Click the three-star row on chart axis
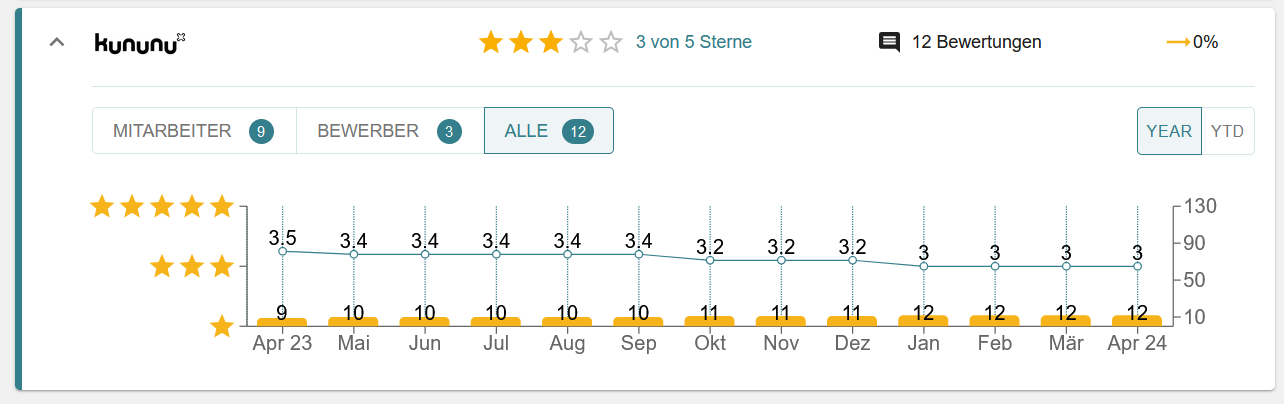 [x=191, y=267]
